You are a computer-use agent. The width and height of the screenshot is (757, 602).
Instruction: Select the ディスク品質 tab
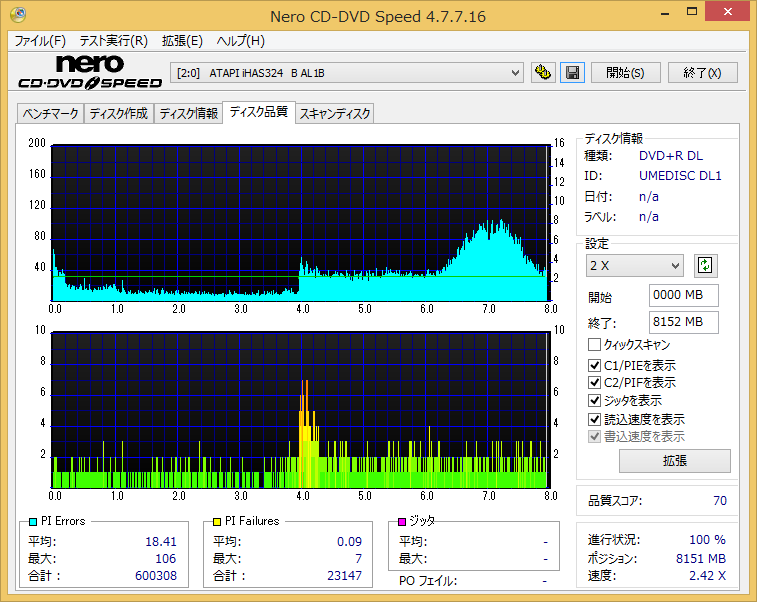259,112
